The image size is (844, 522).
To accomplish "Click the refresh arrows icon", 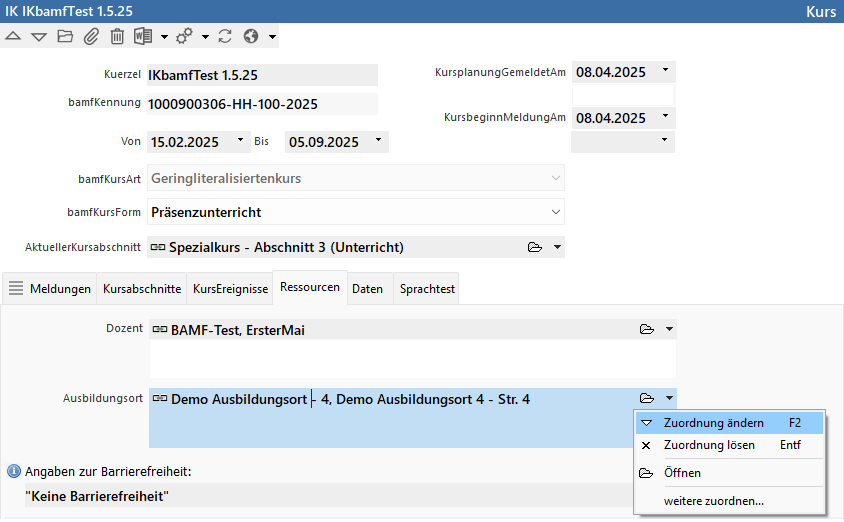I will click(x=225, y=37).
